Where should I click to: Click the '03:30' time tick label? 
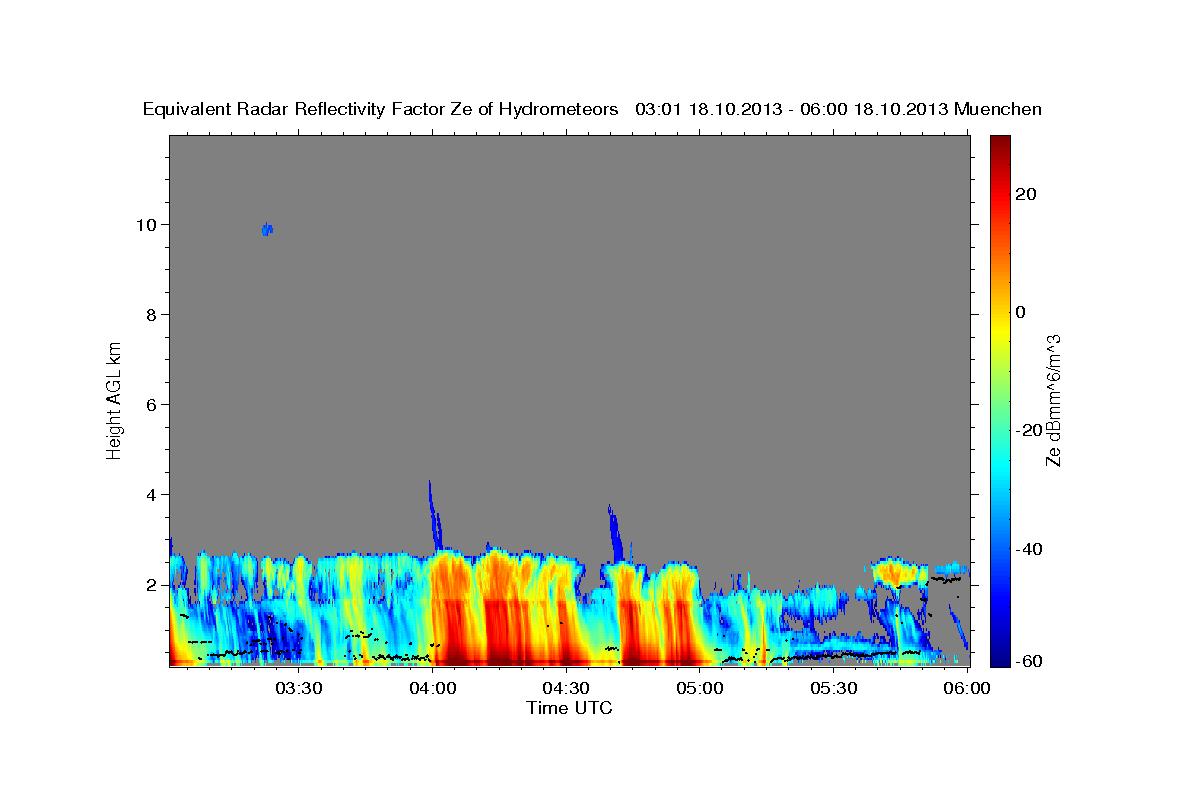click(299, 688)
